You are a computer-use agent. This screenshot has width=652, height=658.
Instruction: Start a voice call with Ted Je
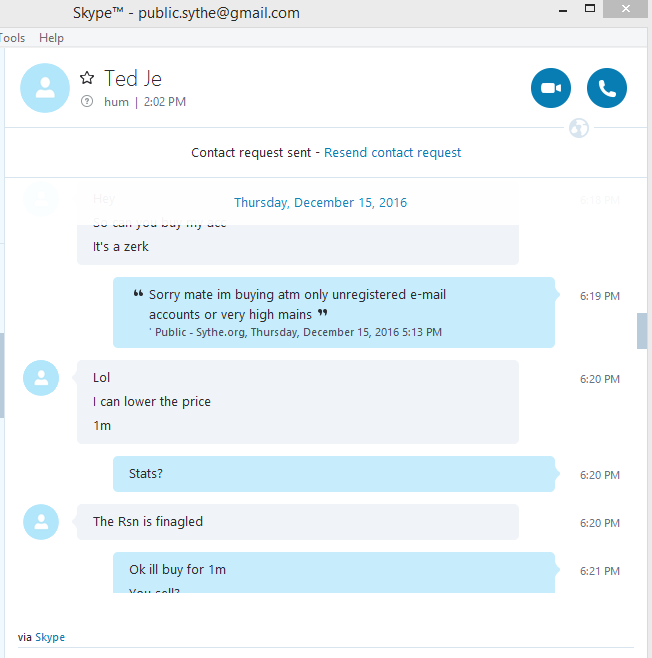(x=607, y=88)
